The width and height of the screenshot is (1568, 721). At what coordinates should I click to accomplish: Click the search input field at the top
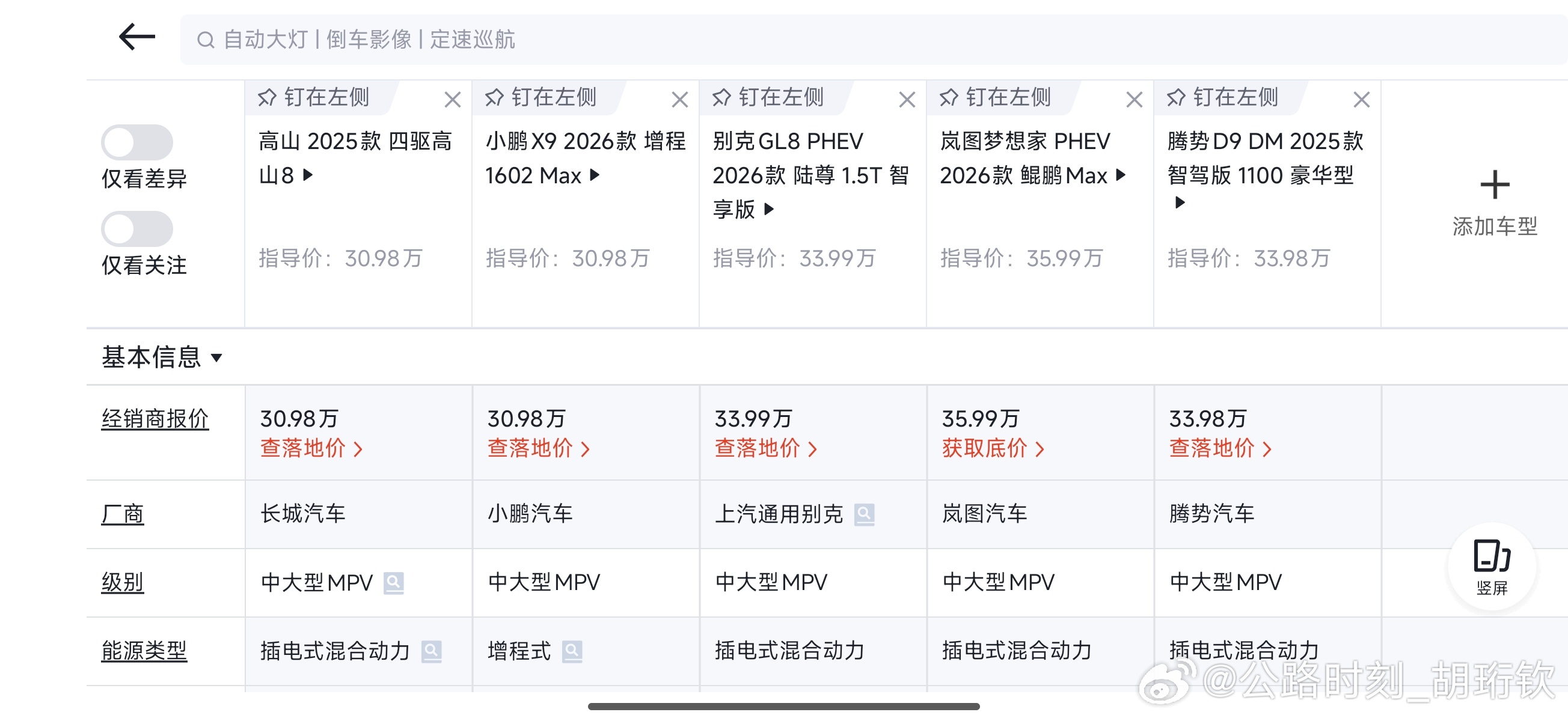(548, 40)
